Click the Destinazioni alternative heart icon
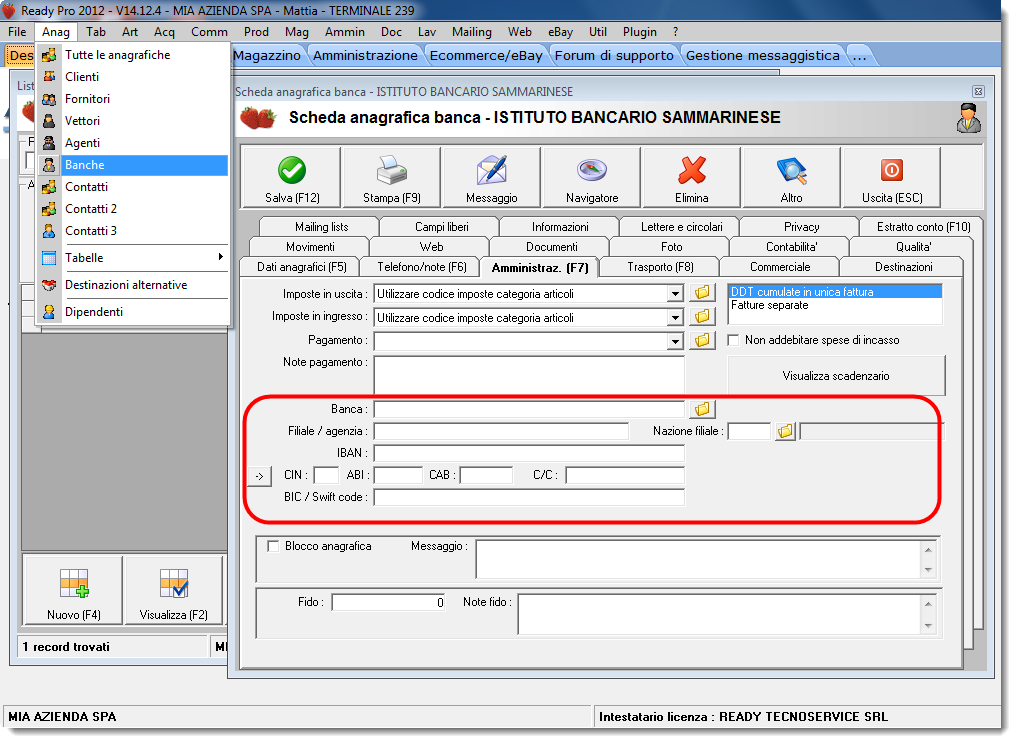This screenshot has height=743, width=1016. 49,284
